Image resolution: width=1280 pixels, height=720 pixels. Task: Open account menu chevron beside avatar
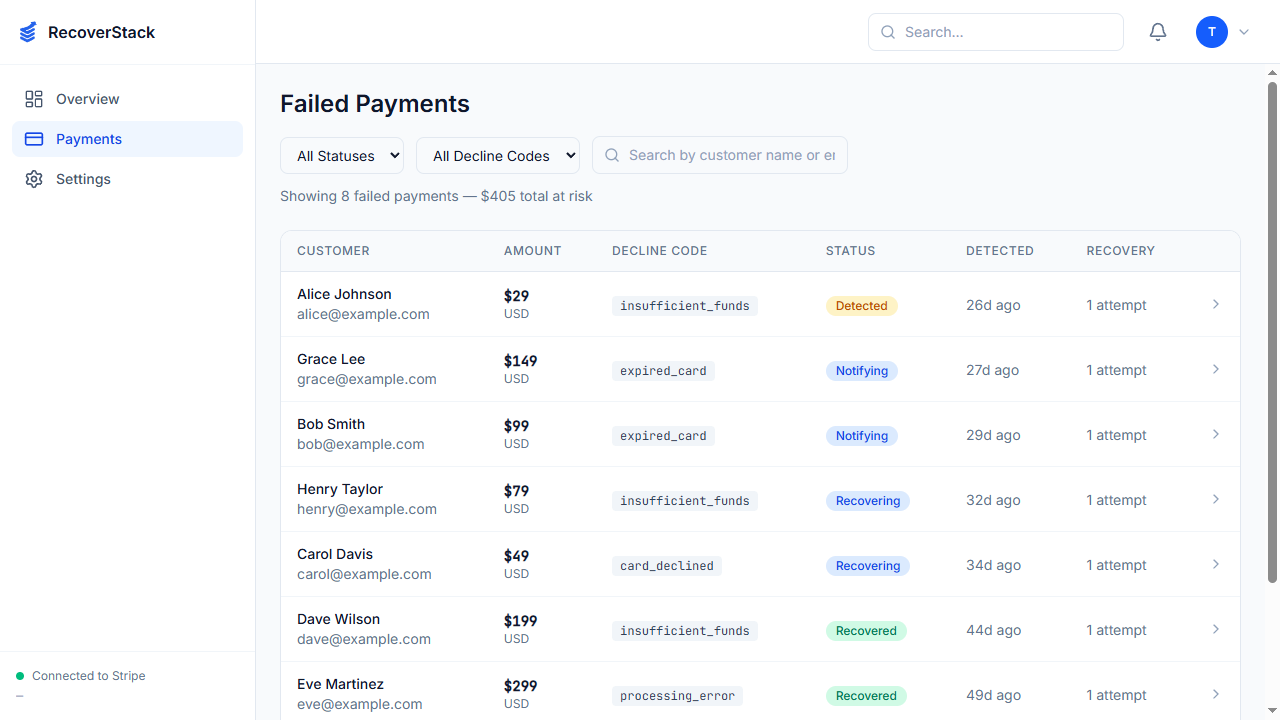[x=1244, y=32]
